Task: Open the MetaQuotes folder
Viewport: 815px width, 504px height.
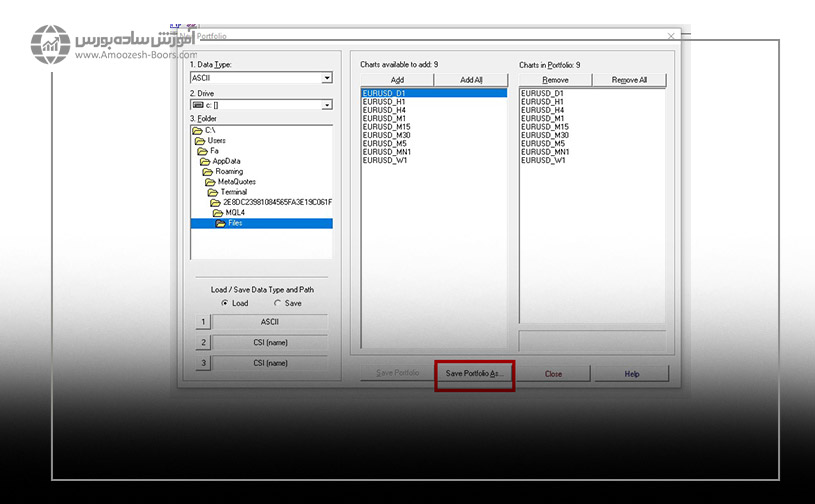Action: coord(236,182)
